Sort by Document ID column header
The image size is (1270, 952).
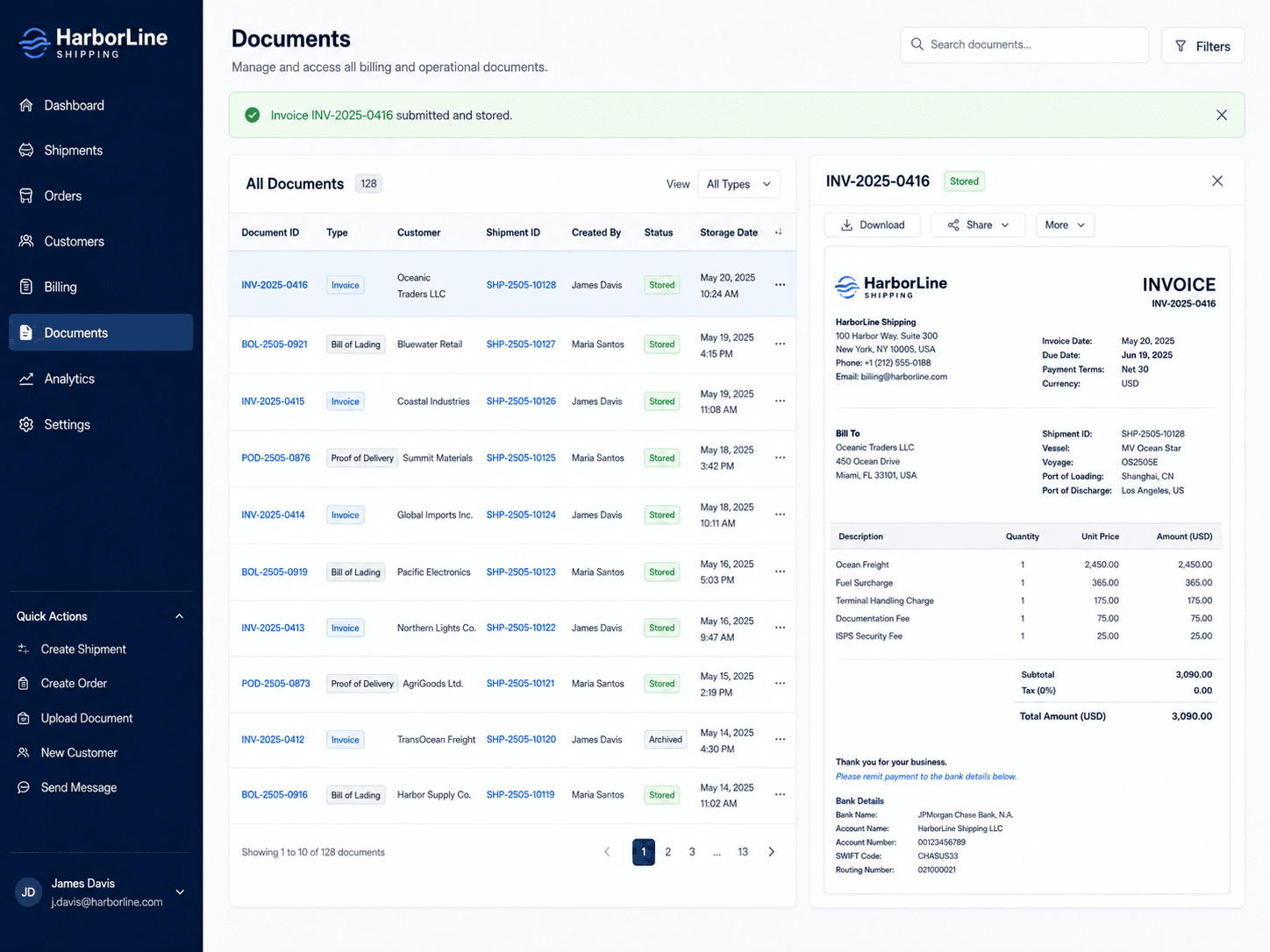pyautogui.click(x=270, y=233)
